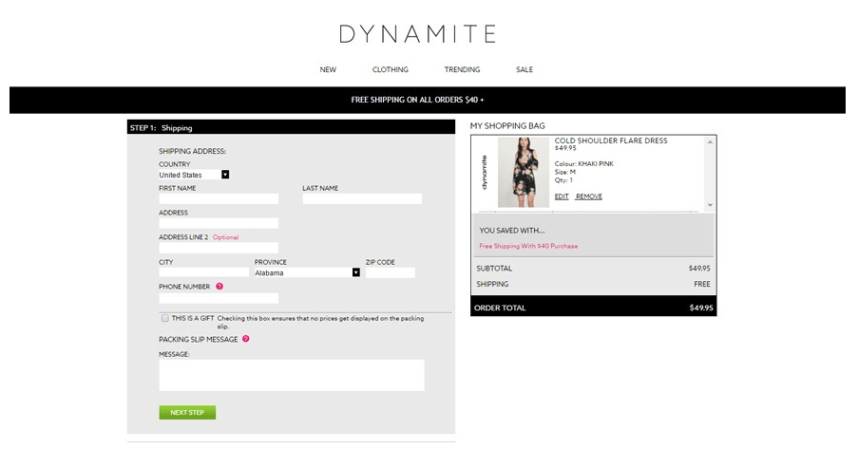Click the pink Free Shipping With $40 Purchase text
This screenshot has height=467, width=858.
[528, 246]
